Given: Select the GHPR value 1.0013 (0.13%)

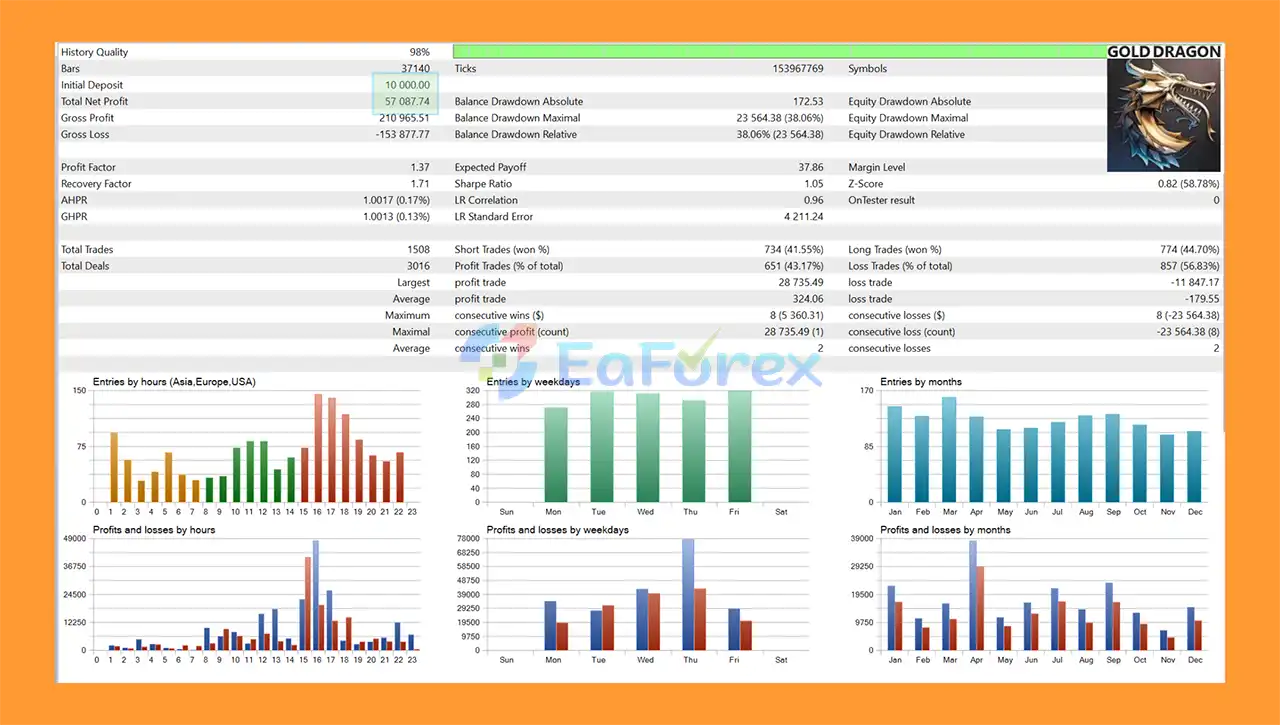Looking at the screenshot, I should click(397, 216).
